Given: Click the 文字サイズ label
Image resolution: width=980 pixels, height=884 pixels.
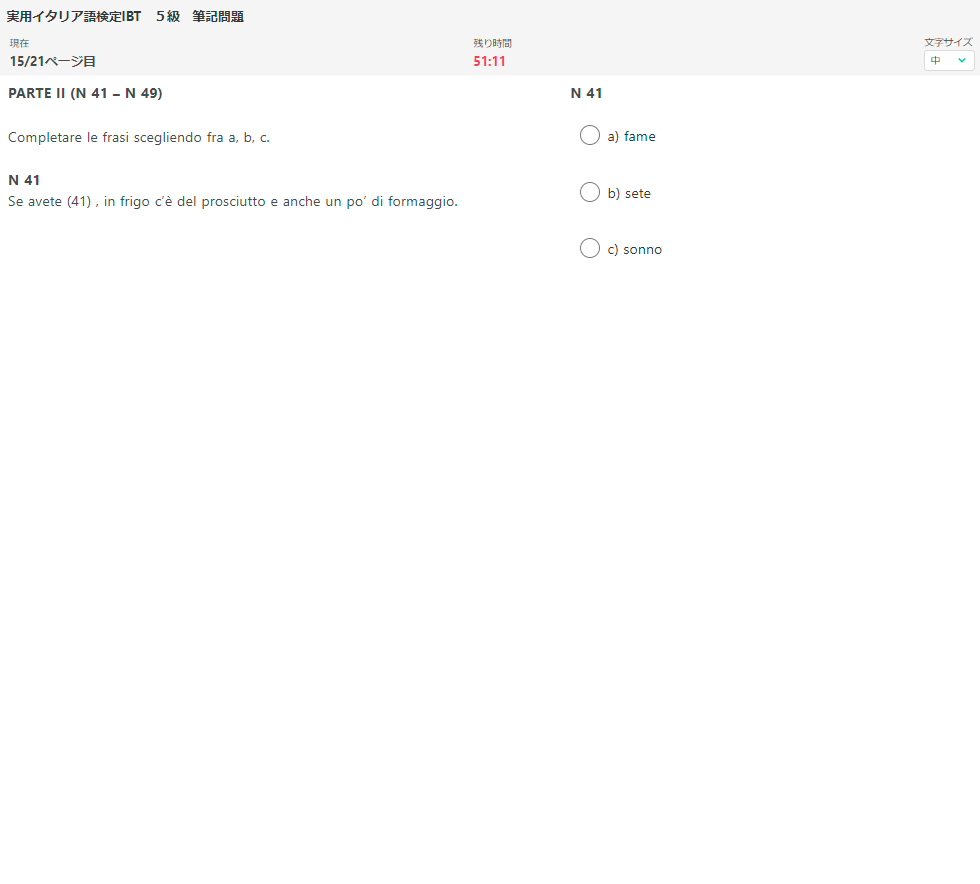Looking at the screenshot, I should 949,42.
